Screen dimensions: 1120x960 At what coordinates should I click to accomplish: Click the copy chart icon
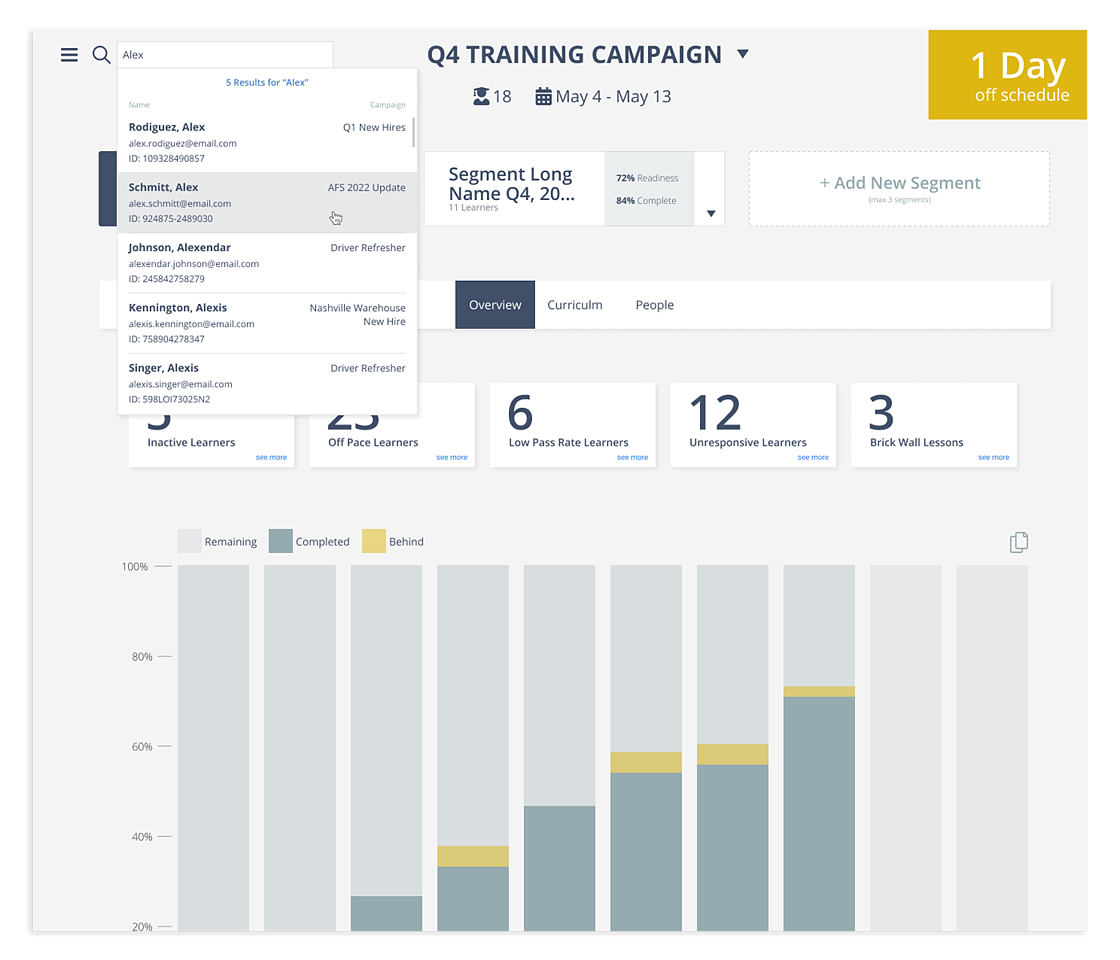click(1019, 542)
